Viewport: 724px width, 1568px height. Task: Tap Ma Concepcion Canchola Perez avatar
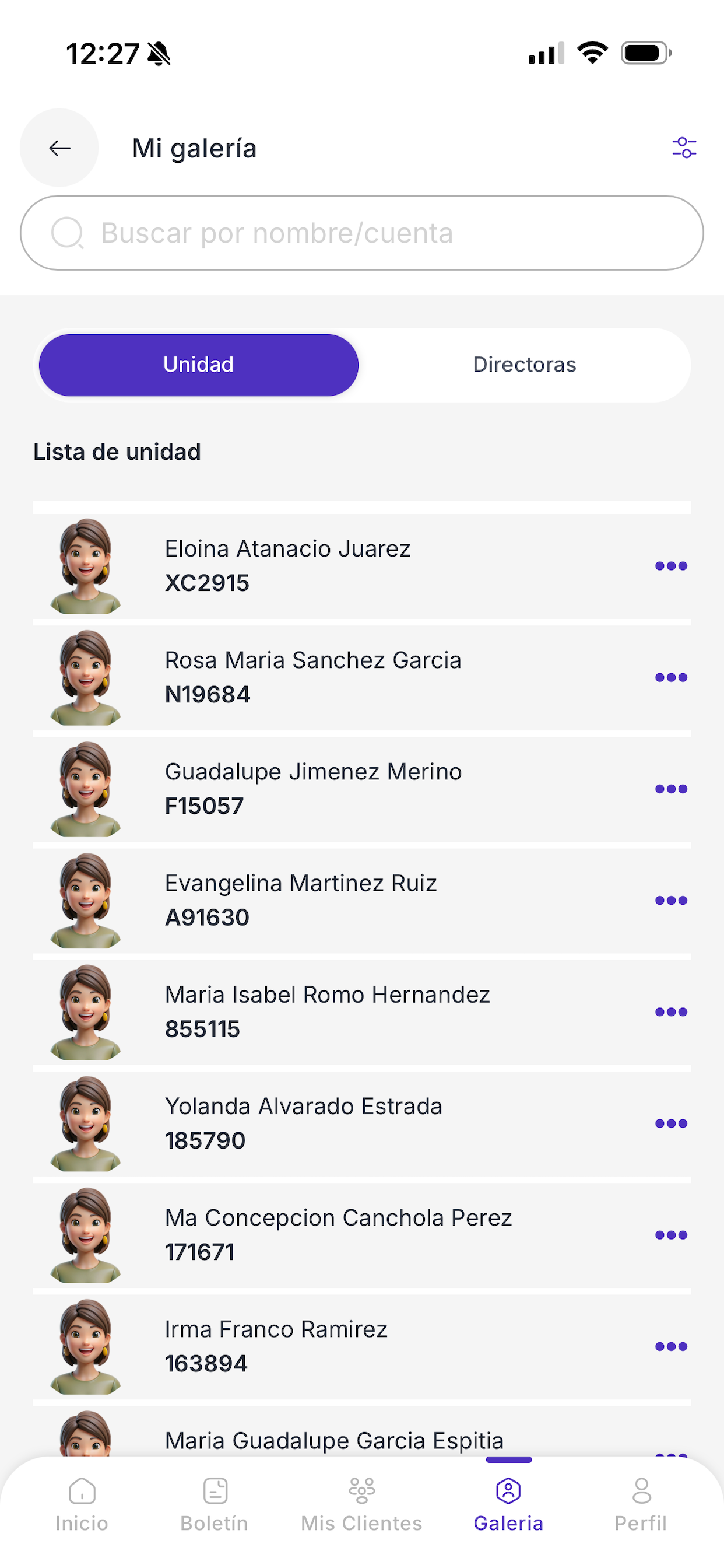click(x=85, y=1235)
